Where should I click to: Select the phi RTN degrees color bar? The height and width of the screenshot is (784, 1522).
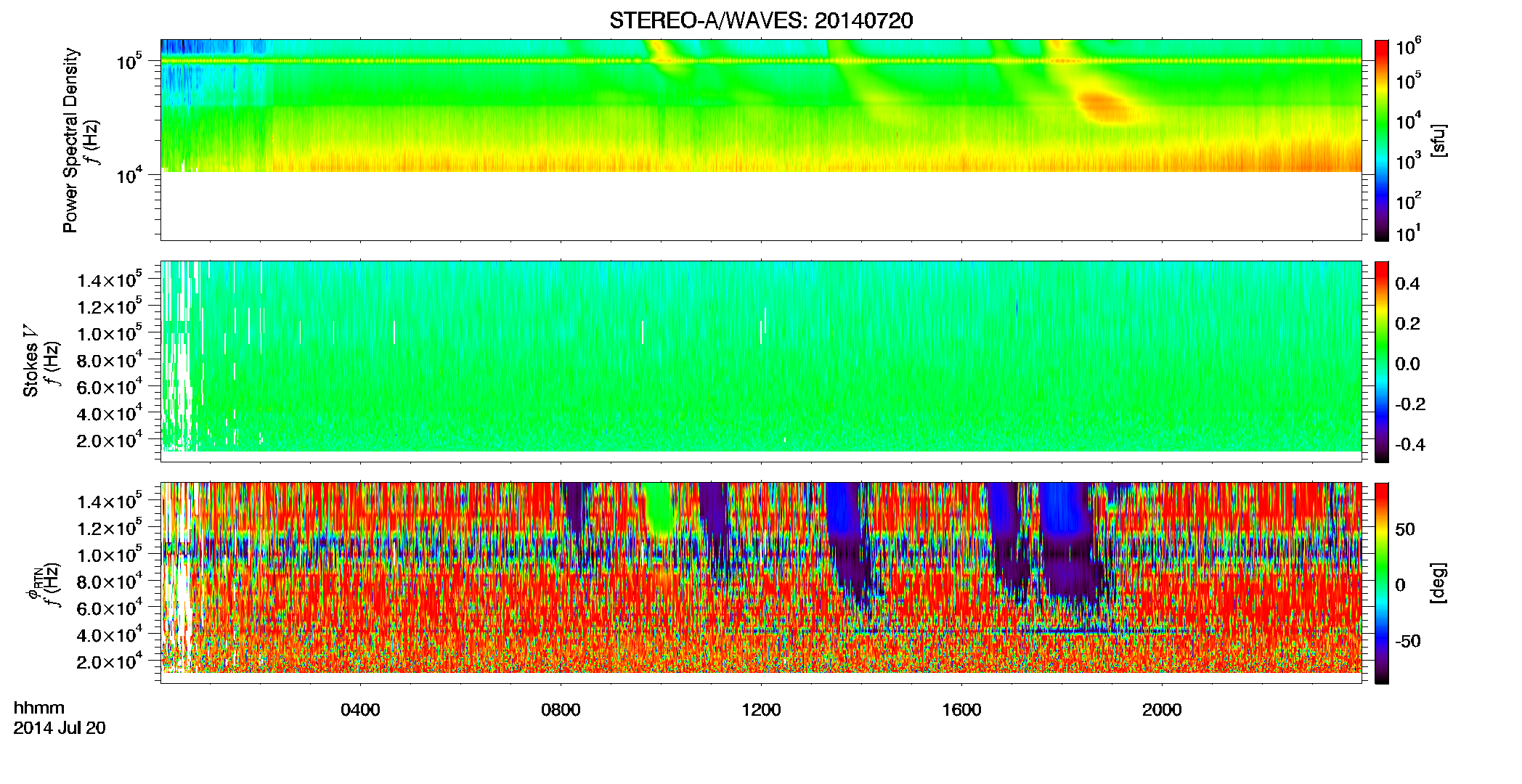[1382, 583]
